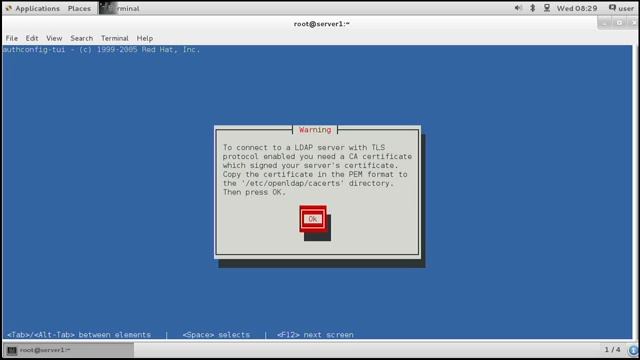Click the 1 / 4 workspace switcher
This screenshot has width=640, height=360.
(x=612, y=350)
